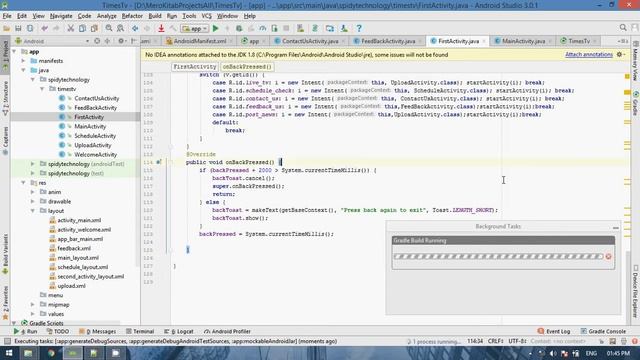The height and width of the screenshot is (360, 640).
Task: Click the Attach annotations link
Action: [589, 54]
